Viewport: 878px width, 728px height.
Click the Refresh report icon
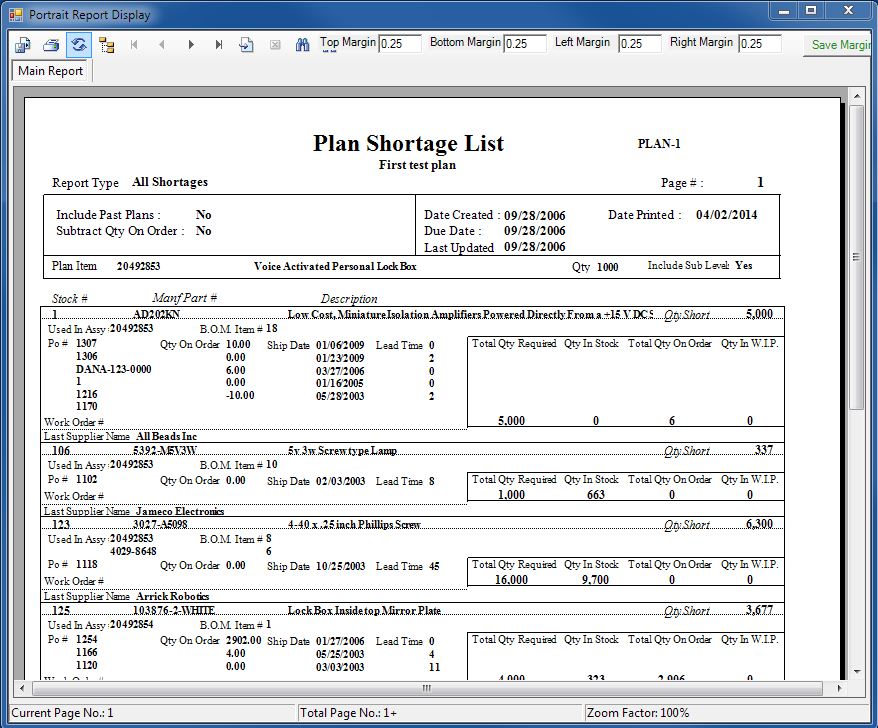click(x=79, y=45)
